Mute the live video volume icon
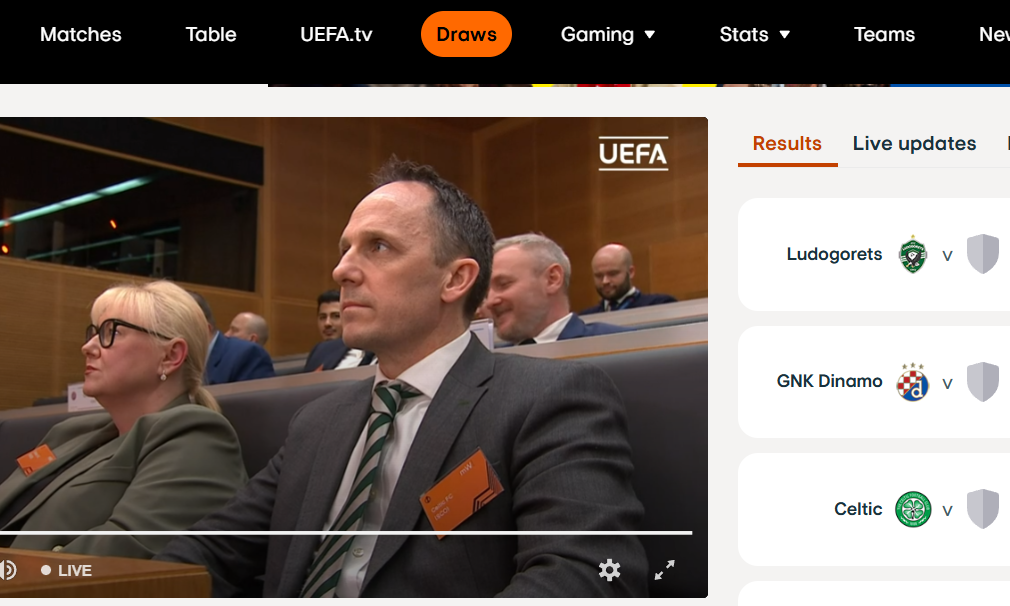The height and width of the screenshot is (606, 1010). 8,570
